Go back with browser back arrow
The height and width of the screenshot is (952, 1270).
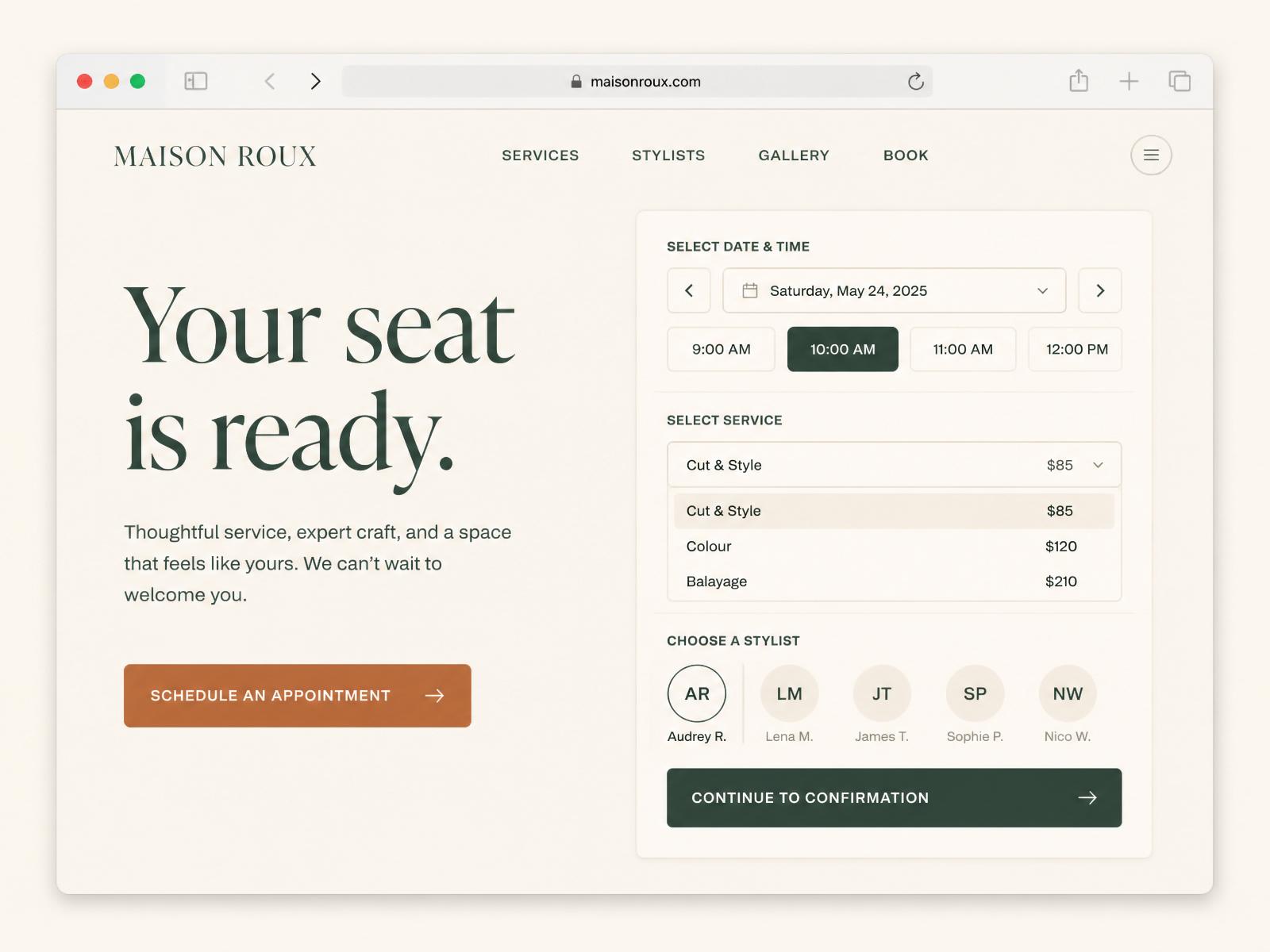click(270, 81)
